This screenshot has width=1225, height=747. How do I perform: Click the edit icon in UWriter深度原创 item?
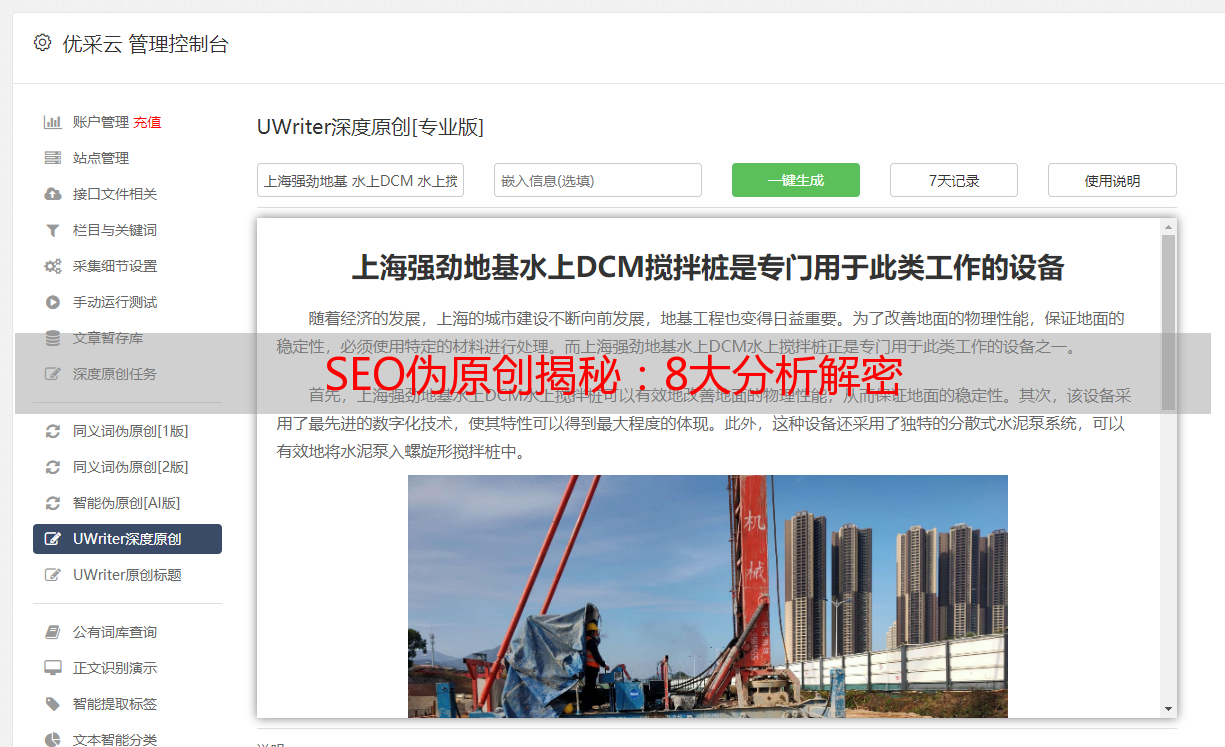click(x=53, y=539)
